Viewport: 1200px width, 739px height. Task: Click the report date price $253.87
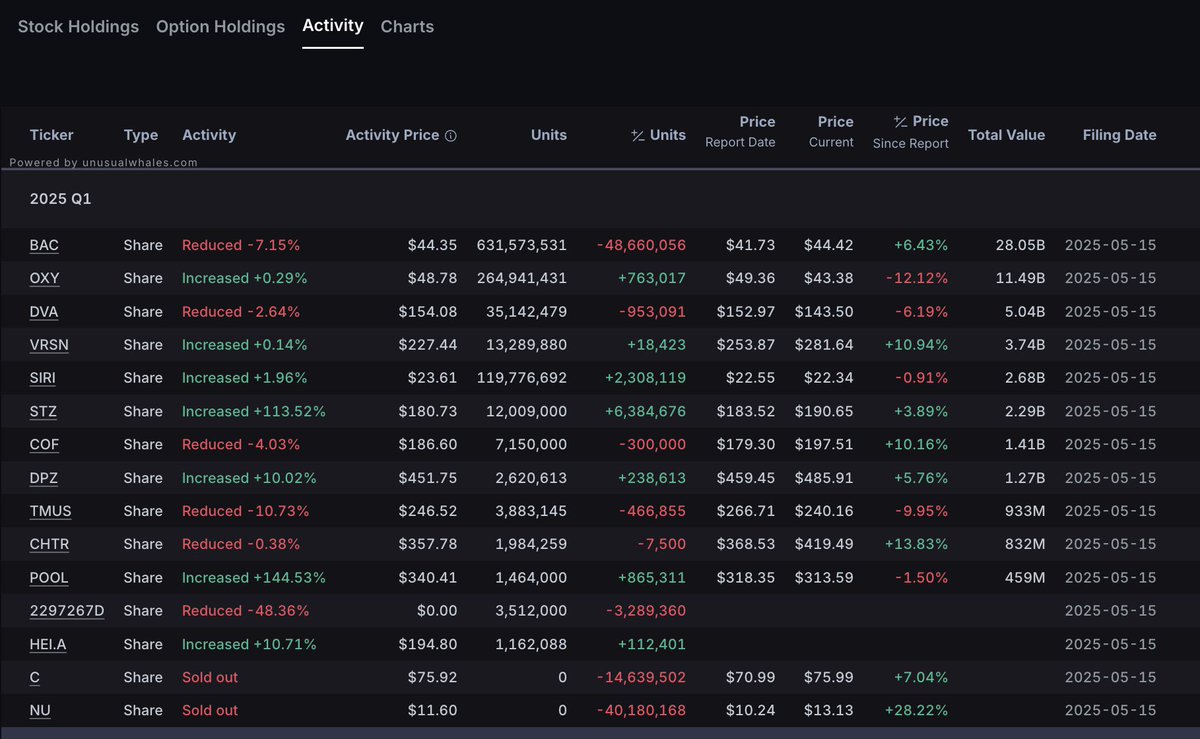pos(746,345)
